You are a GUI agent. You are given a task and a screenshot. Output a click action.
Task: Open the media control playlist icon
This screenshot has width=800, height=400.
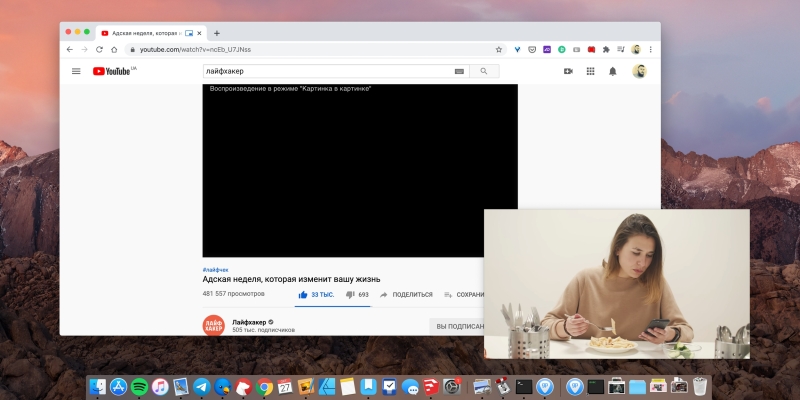coord(621,49)
